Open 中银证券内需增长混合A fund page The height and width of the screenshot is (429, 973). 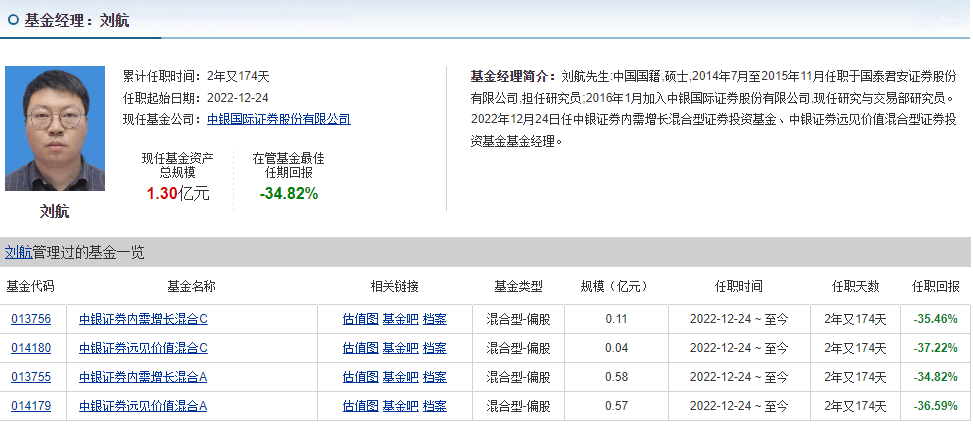coord(143,377)
